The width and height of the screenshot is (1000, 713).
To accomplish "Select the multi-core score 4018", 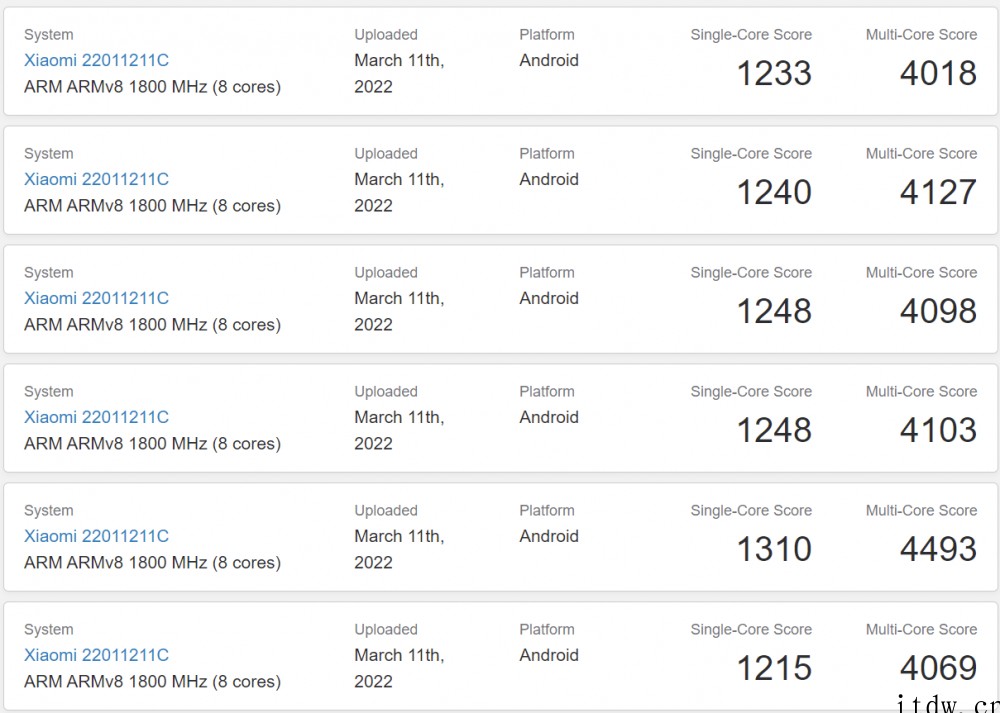I will [938, 73].
